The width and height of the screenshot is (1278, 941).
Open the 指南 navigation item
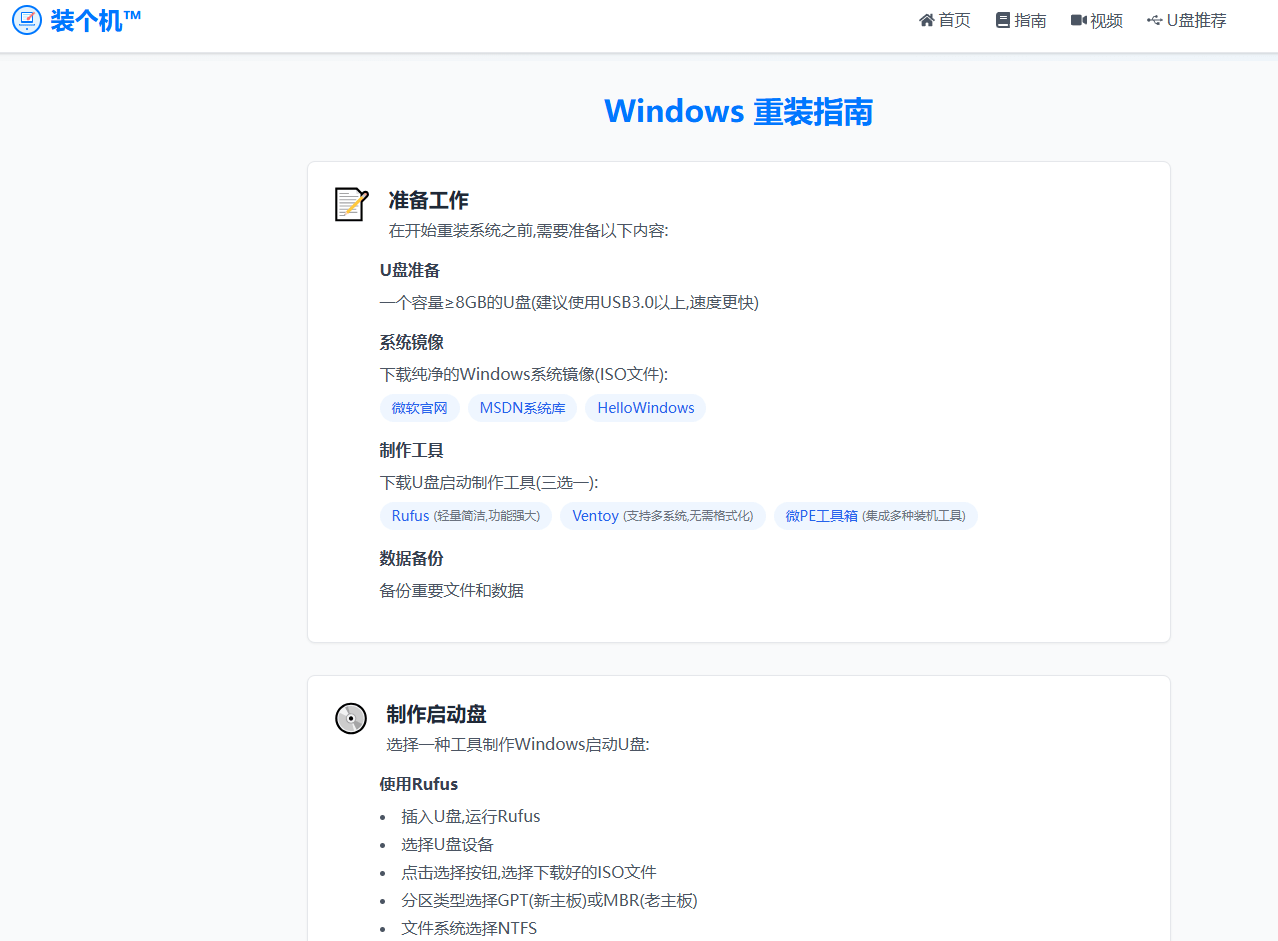1028,19
